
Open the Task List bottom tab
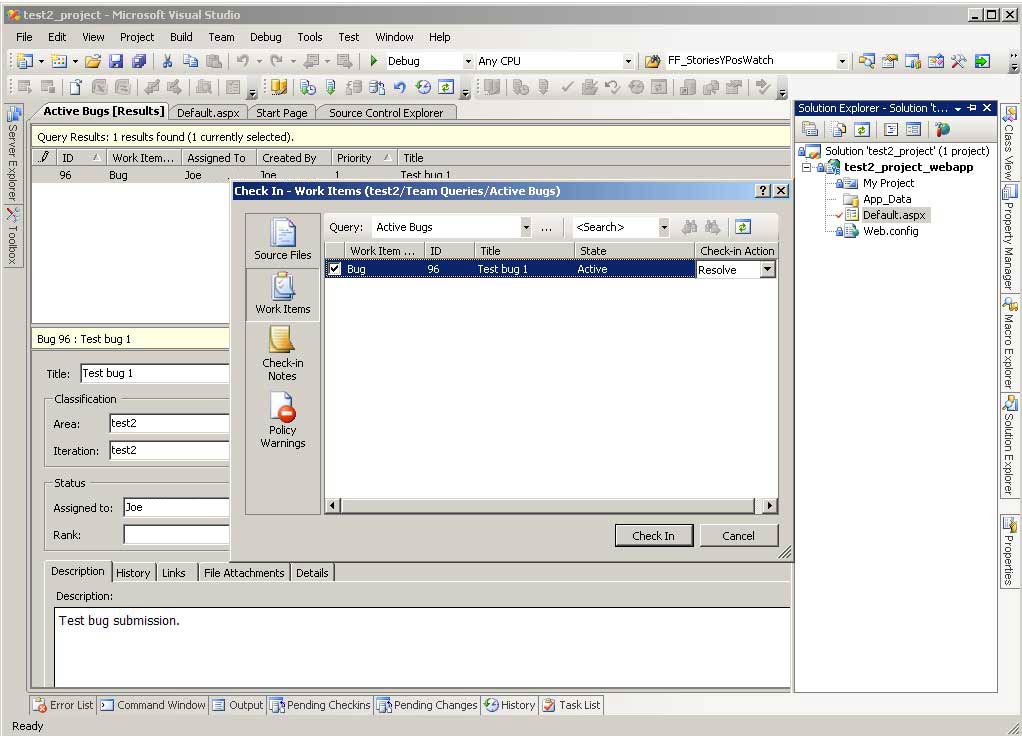(x=572, y=705)
